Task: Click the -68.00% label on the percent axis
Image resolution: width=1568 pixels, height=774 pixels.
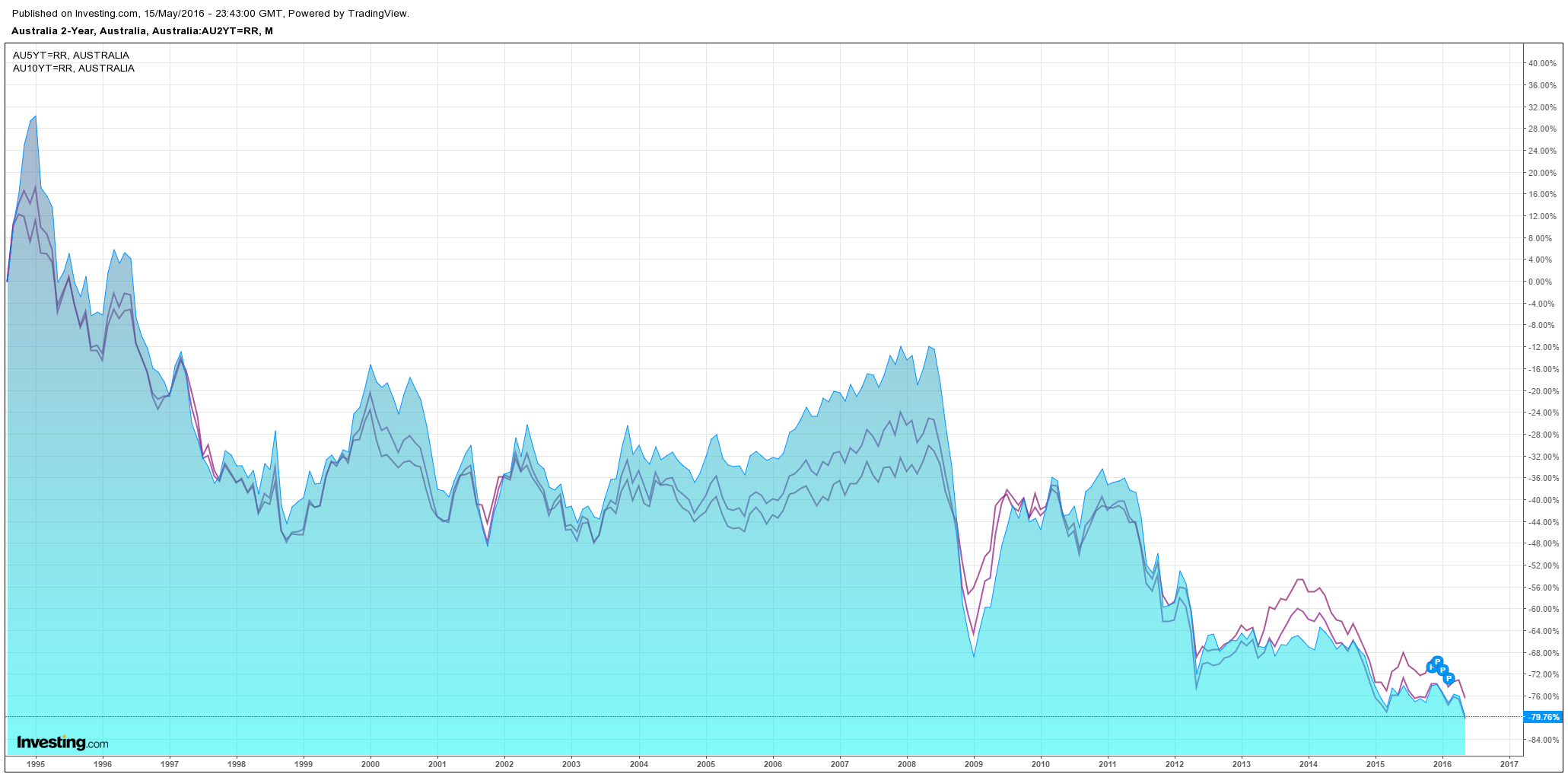Action: pyautogui.click(x=1544, y=653)
